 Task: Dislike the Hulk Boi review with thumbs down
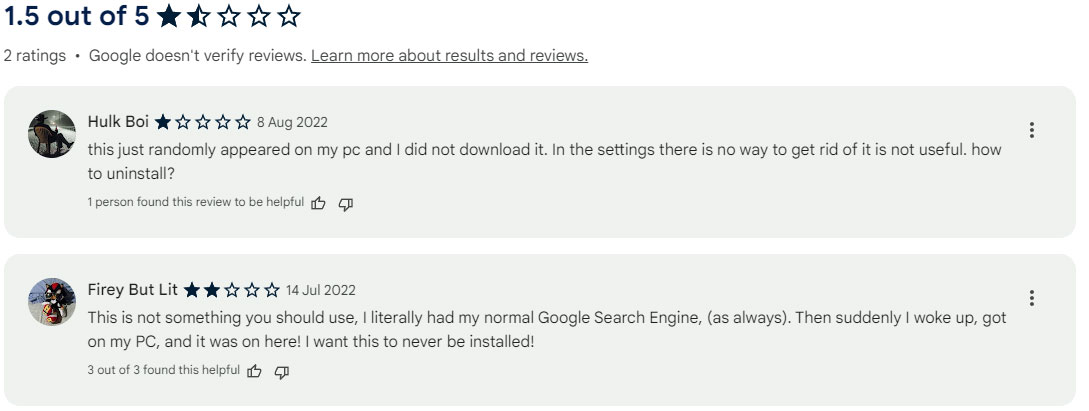pyautogui.click(x=346, y=203)
